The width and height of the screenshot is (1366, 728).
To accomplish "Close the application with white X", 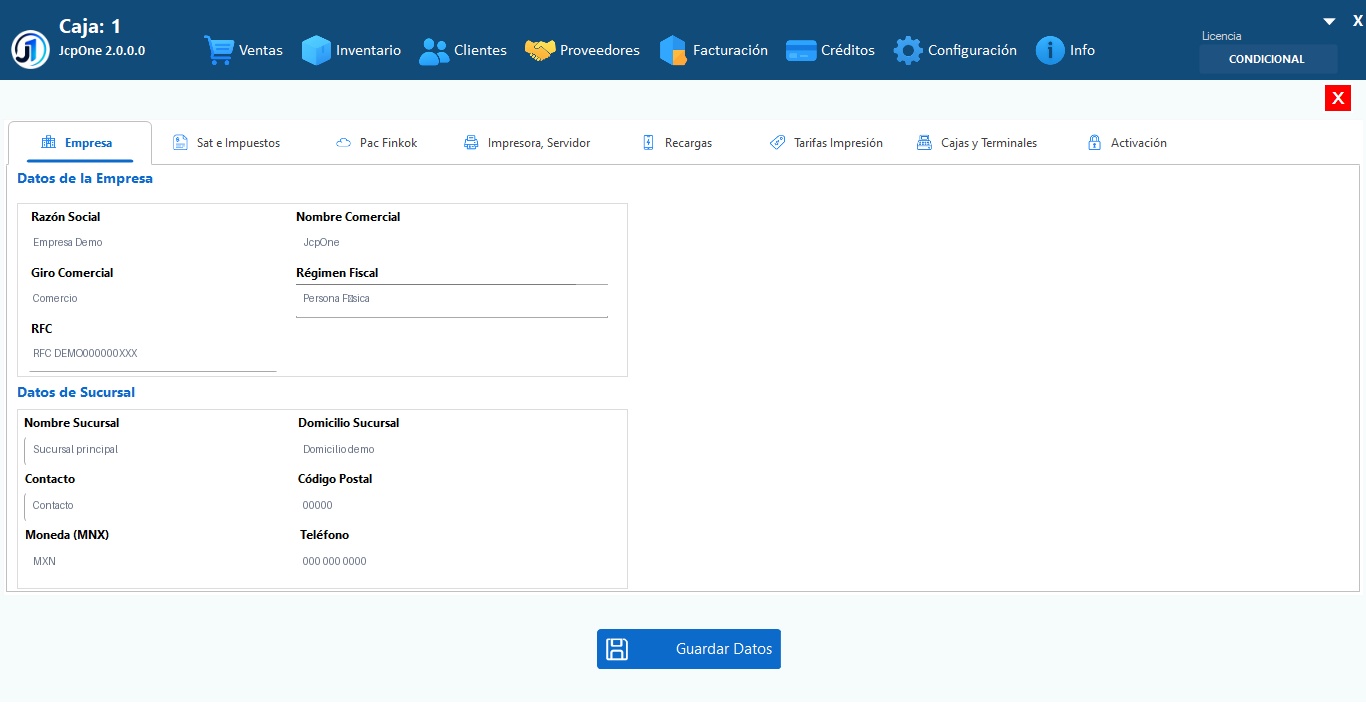I will pos(1358,20).
